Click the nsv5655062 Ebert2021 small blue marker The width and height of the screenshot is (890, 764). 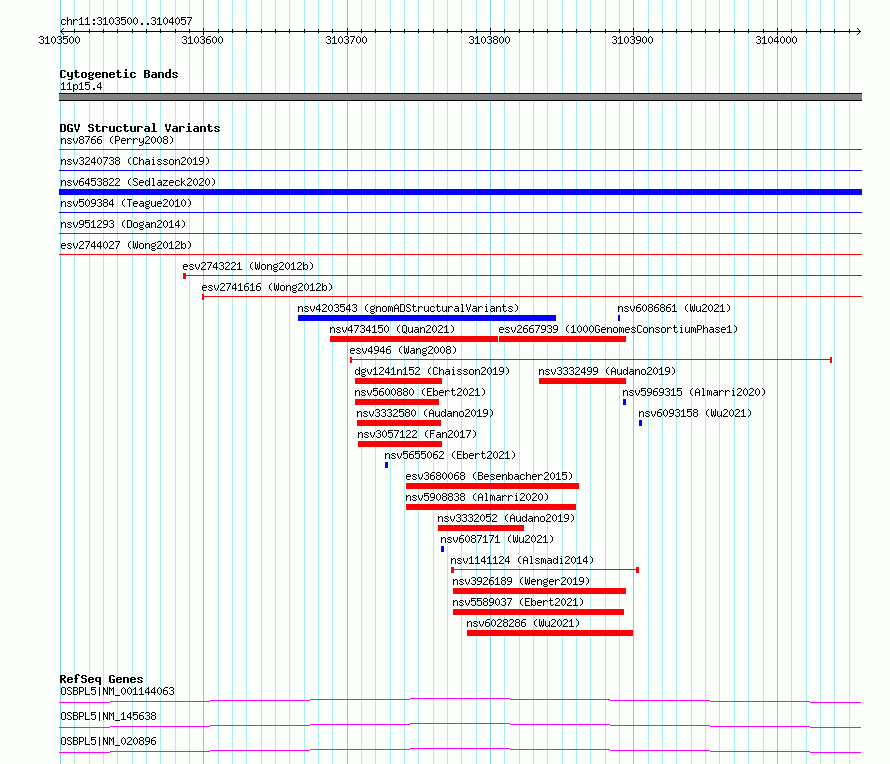tap(387, 465)
